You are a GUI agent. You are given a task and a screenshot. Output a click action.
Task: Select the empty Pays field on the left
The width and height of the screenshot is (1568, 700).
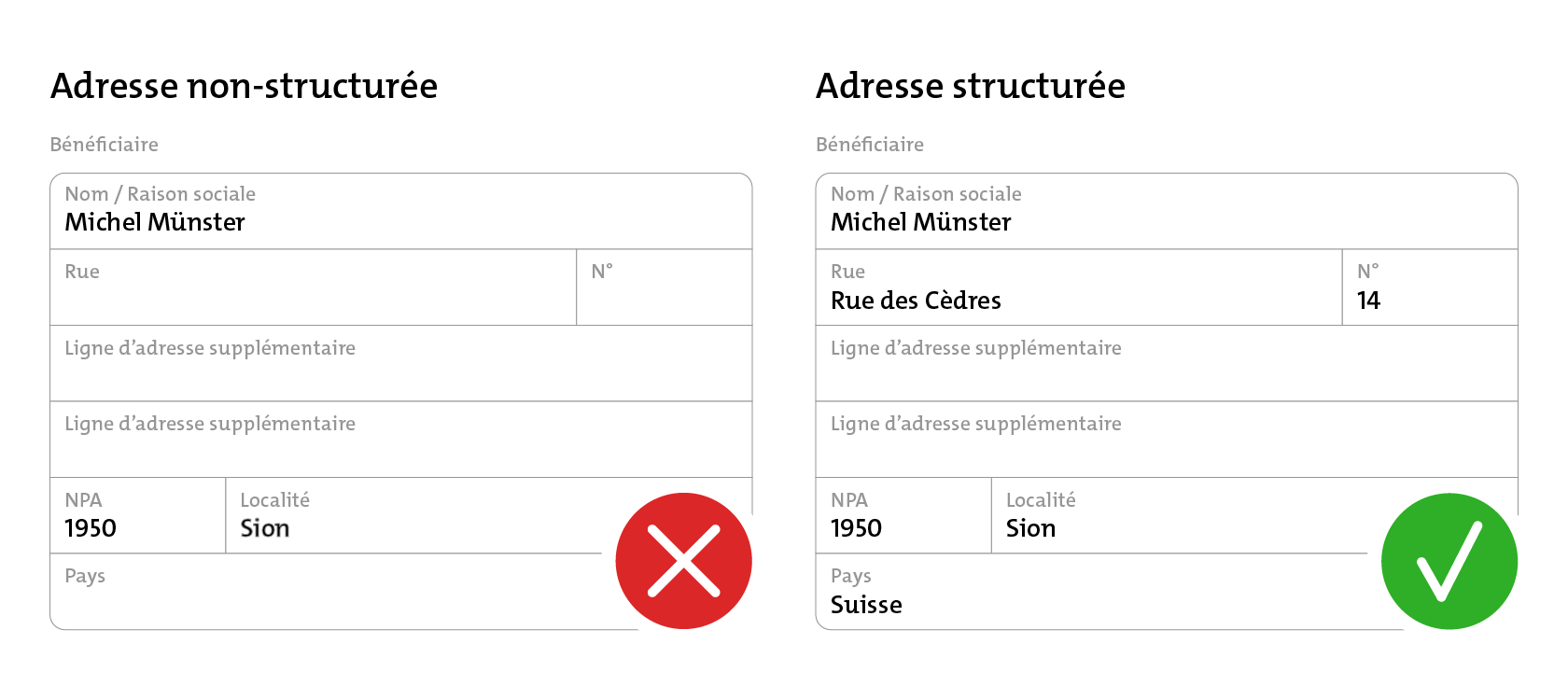(336, 592)
